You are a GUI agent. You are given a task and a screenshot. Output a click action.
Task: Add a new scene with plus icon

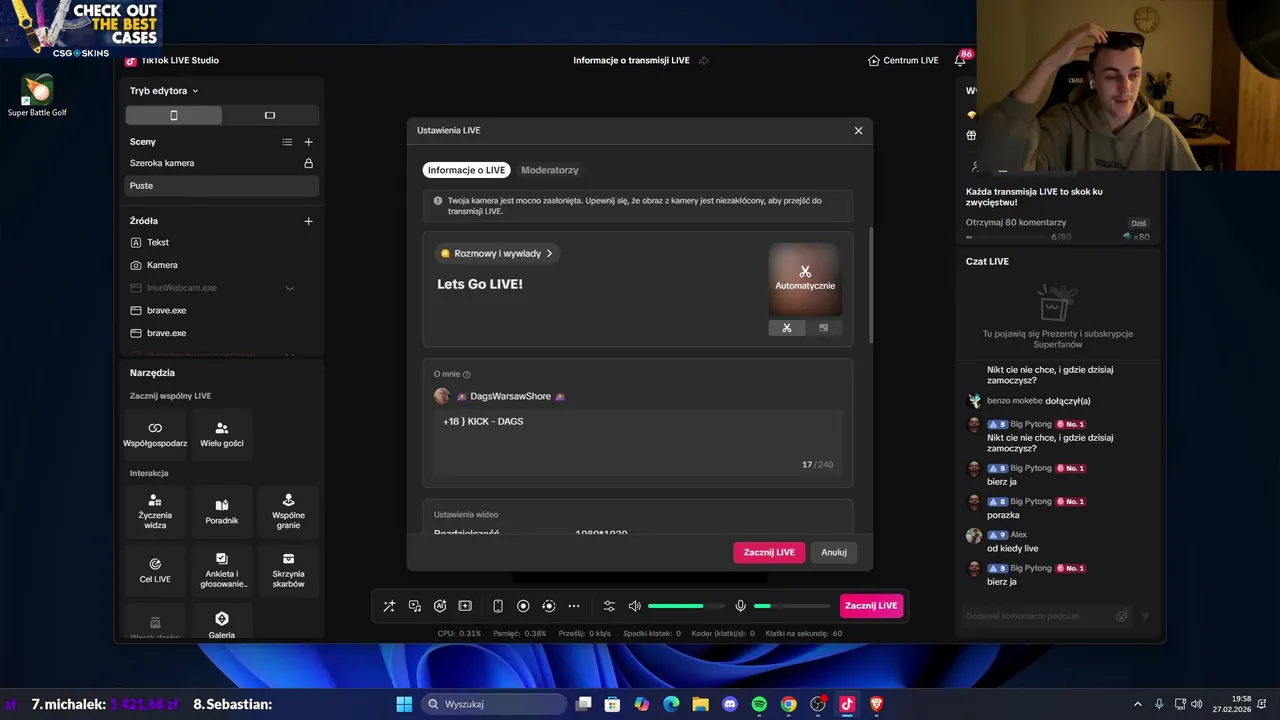point(308,142)
